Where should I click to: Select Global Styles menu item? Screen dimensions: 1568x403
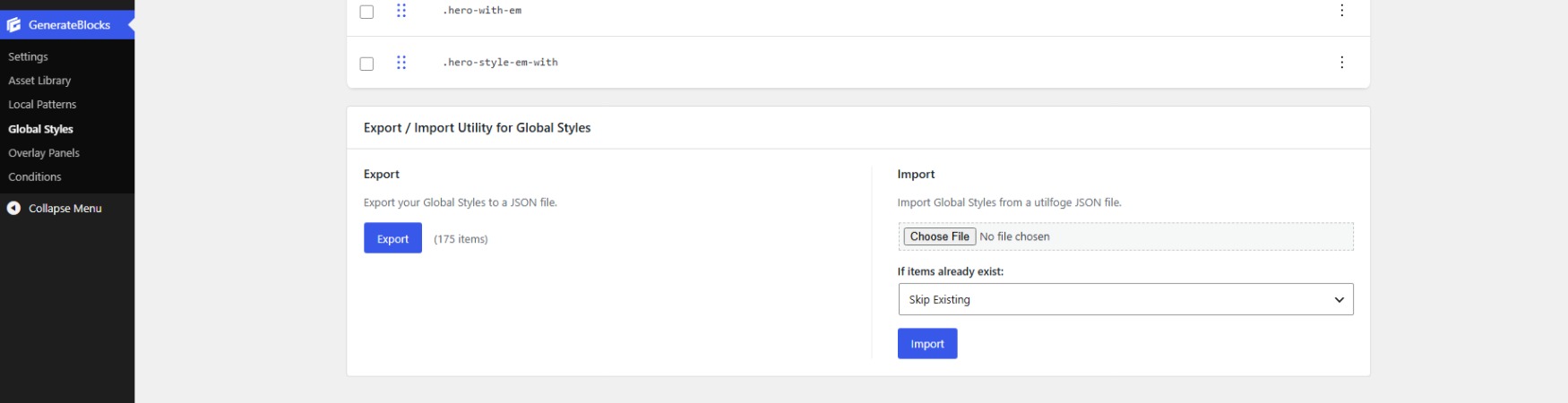coord(40,129)
